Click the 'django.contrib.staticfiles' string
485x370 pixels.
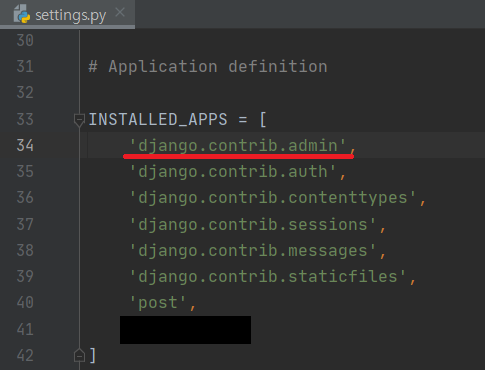click(268, 277)
